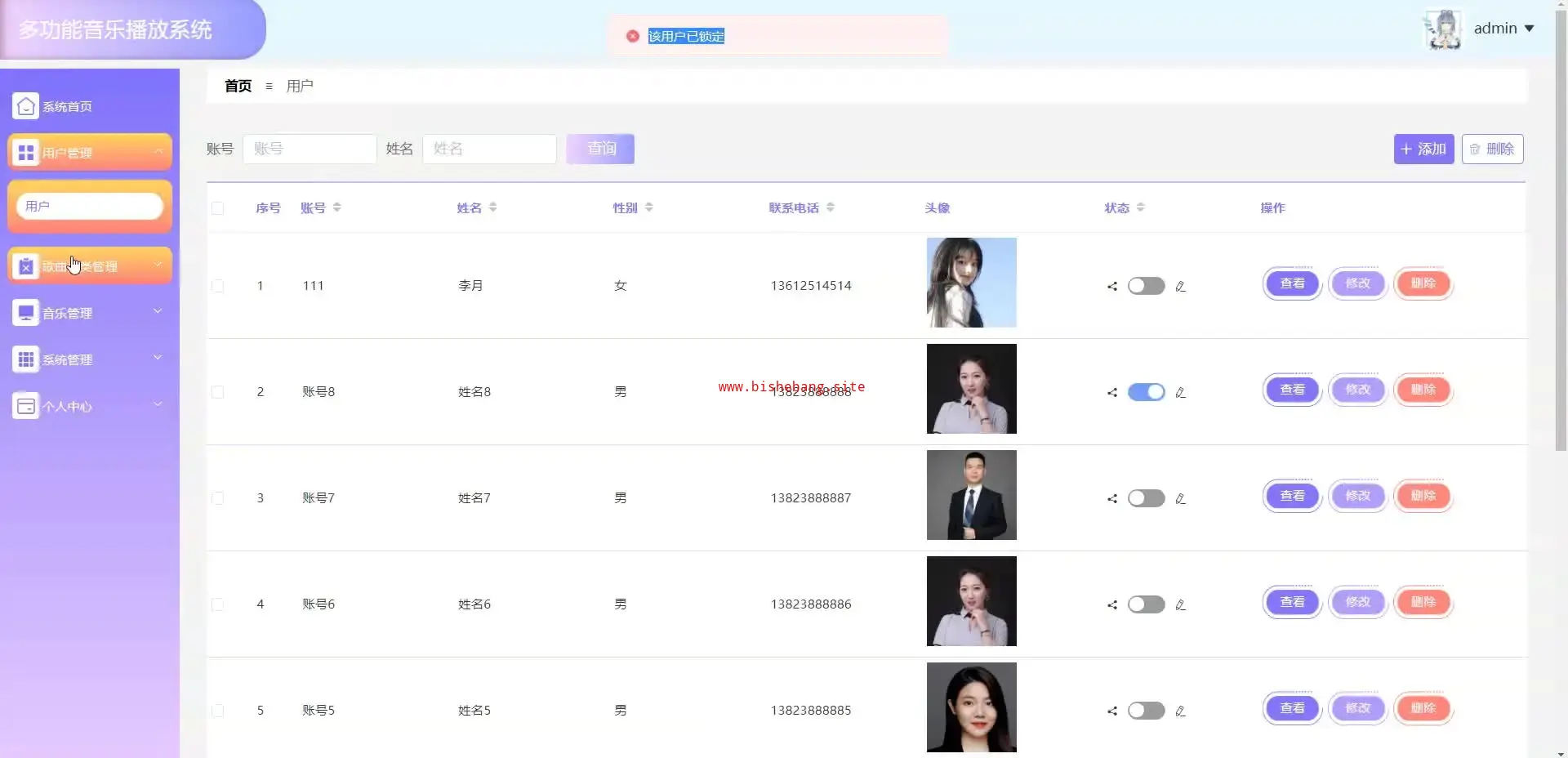Click the 系统首页 home icon in sidebar
Image resolution: width=1568 pixels, height=758 pixels.
(x=25, y=106)
